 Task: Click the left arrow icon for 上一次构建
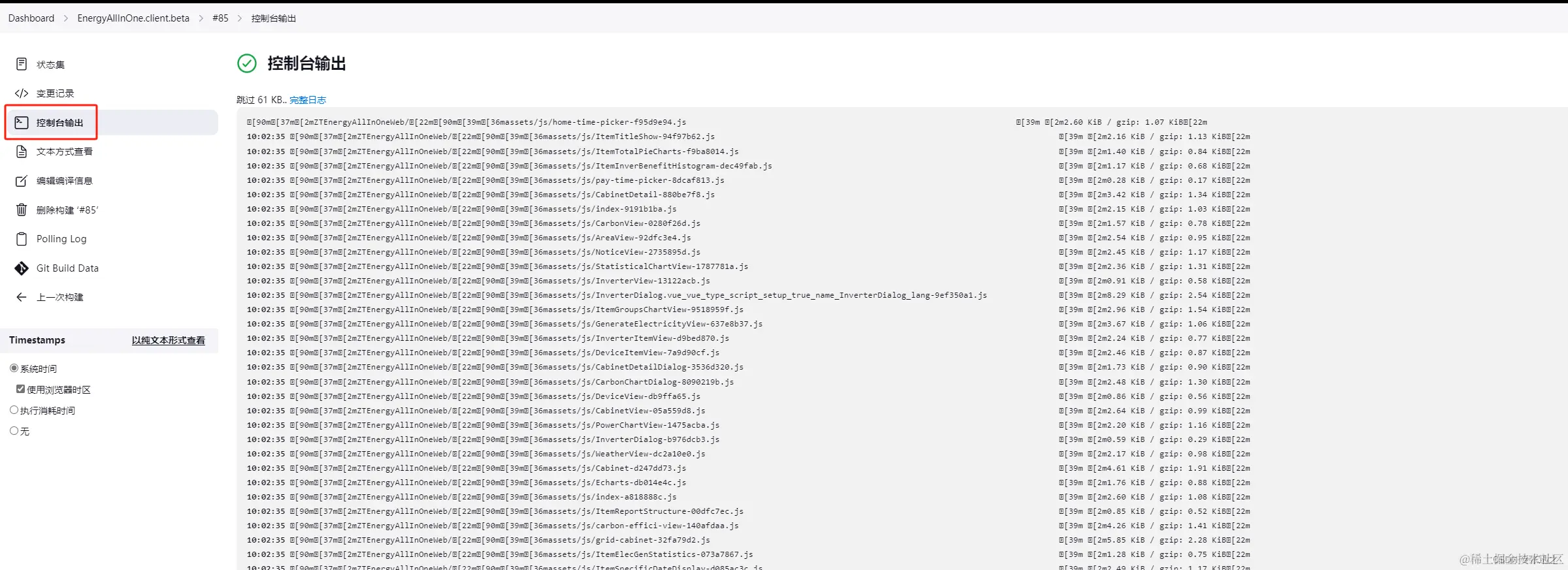coord(22,297)
